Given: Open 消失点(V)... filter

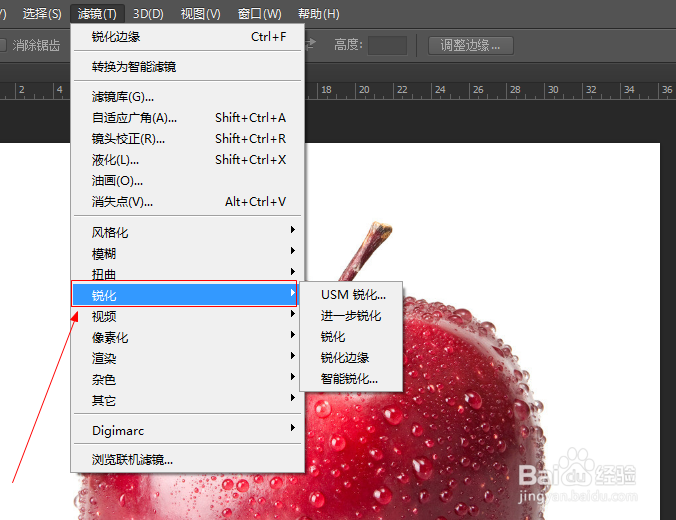Looking at the screenshot, I should (x=188, y=202).
